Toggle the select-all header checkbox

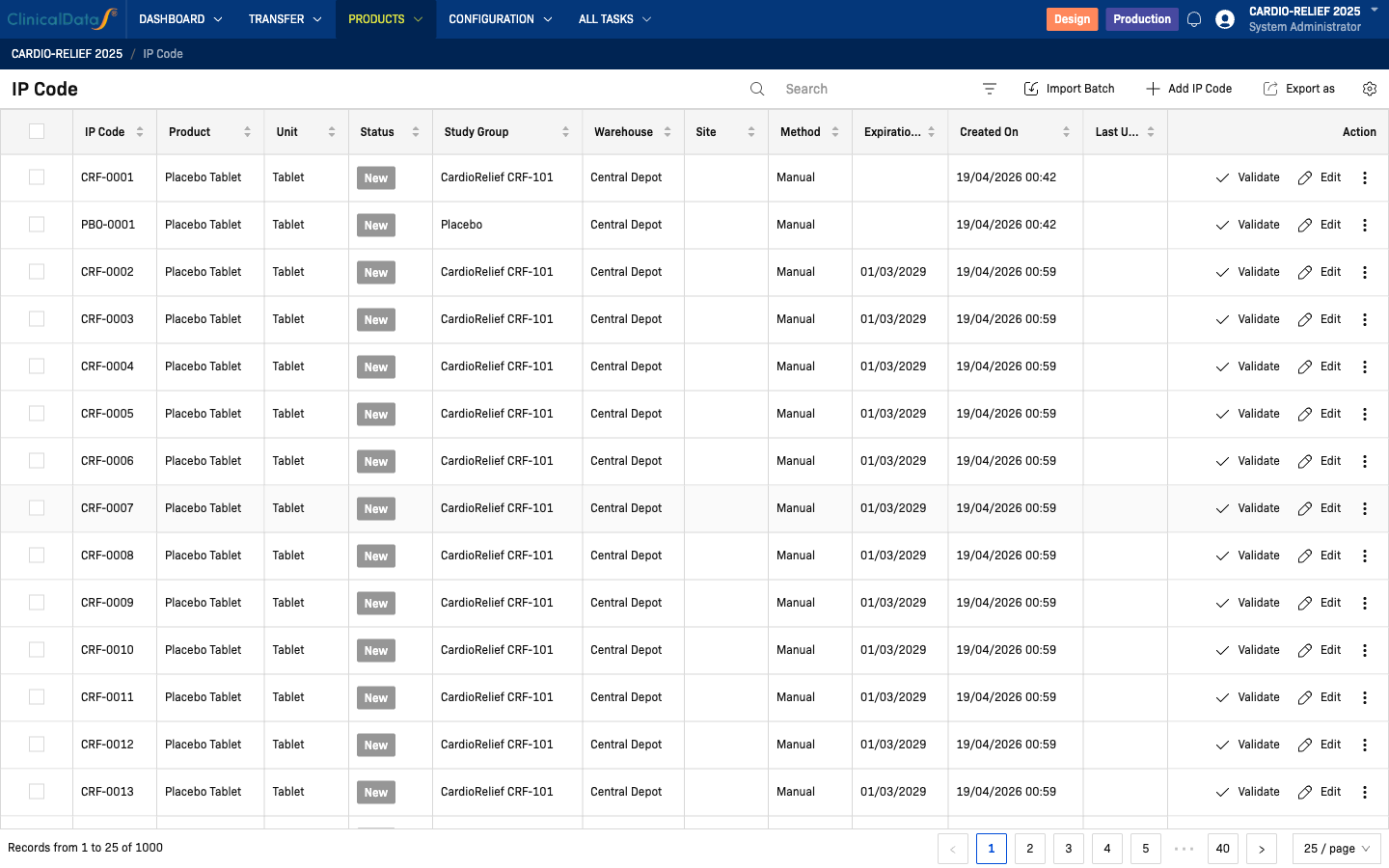coord(37,131)
